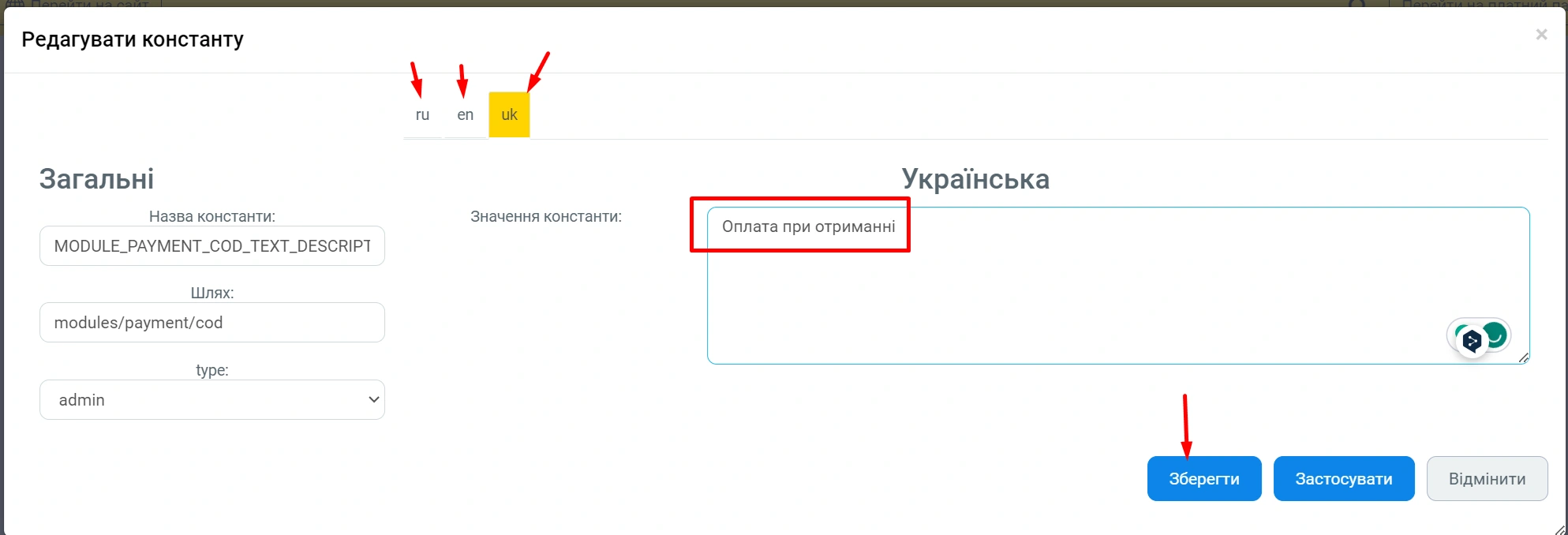Focus the Шлях field with modules/payment/cod
This screenshot has width=1568, height=535.
[x=212, y=323]
